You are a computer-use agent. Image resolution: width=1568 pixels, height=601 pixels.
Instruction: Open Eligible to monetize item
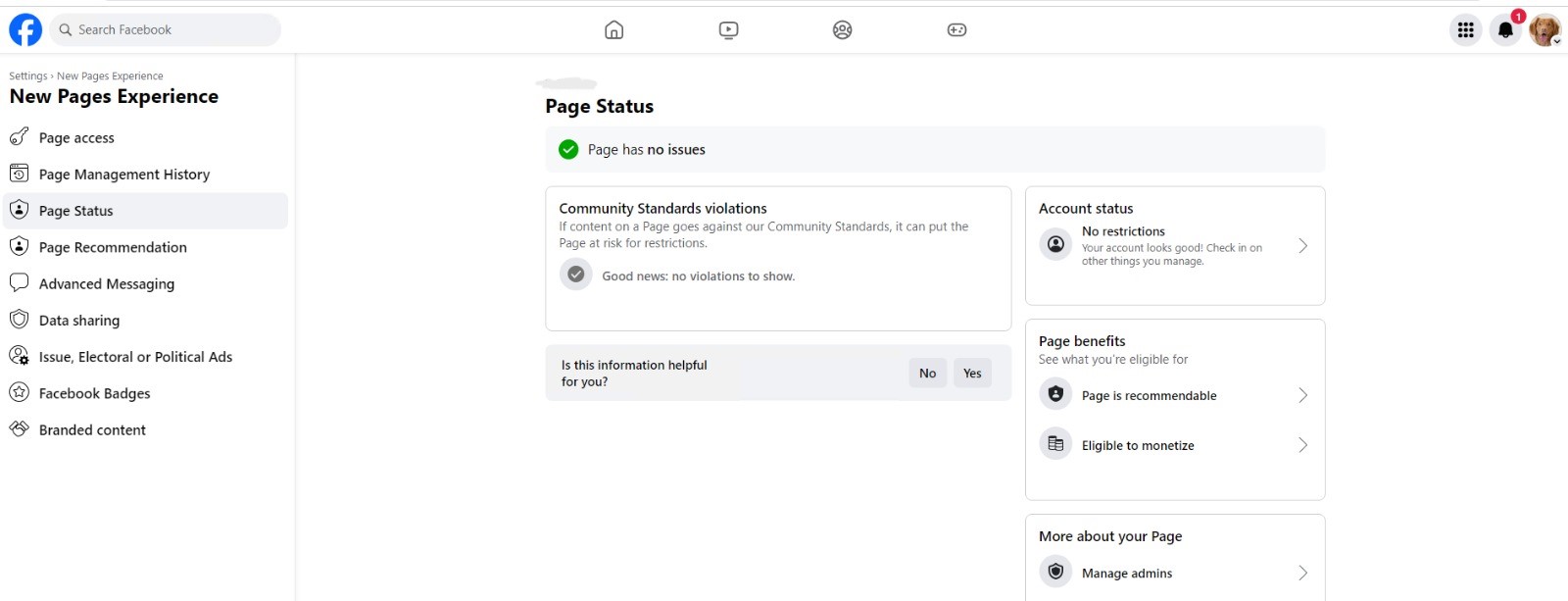[x=1175, y=445]
